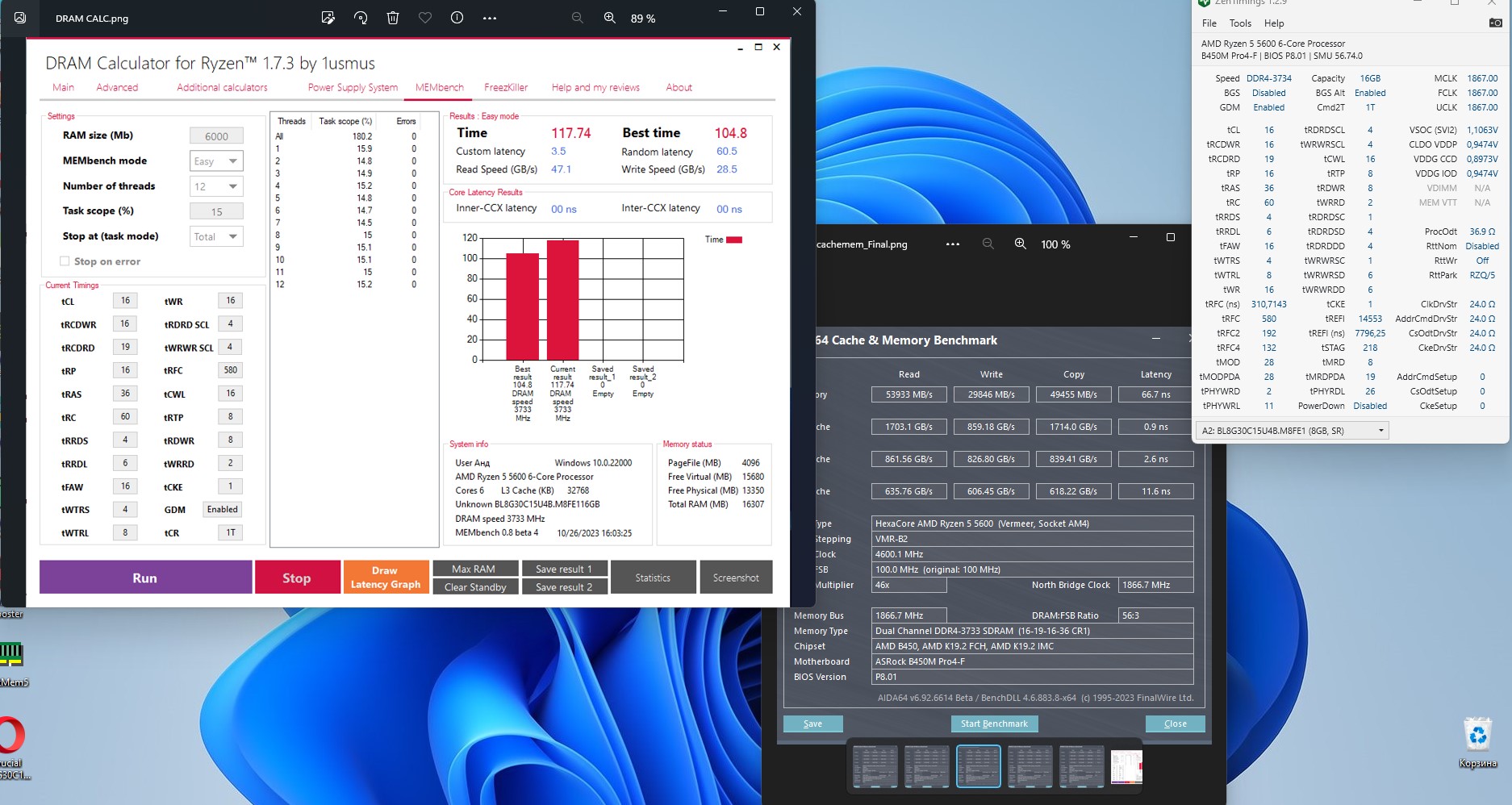This screenshot has height=805, width=1512.
Task: Click the Draw Latency Graph button
Action: coord(386,578)
